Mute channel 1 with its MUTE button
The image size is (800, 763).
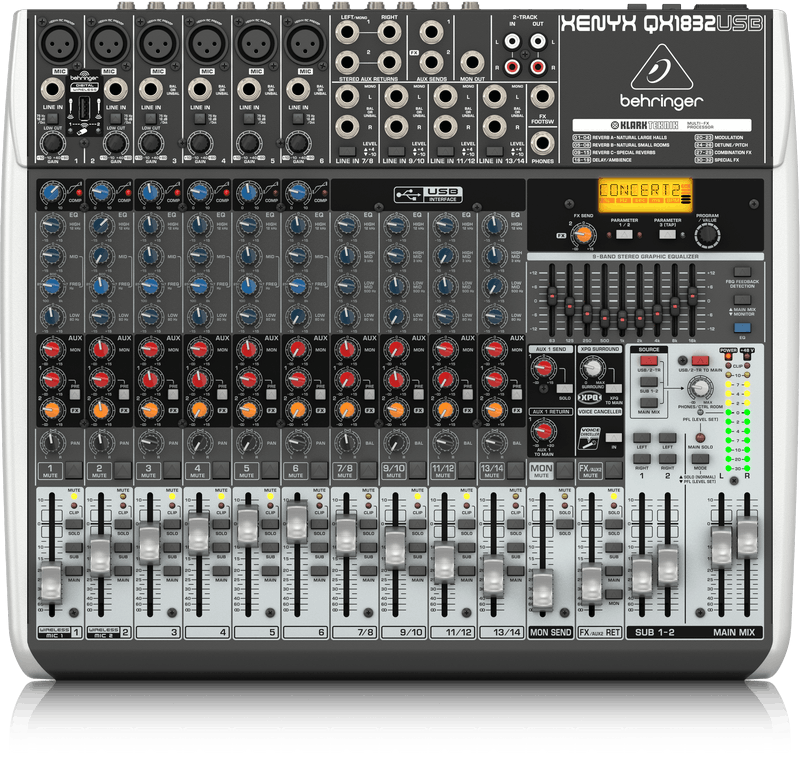coord(74,470)
